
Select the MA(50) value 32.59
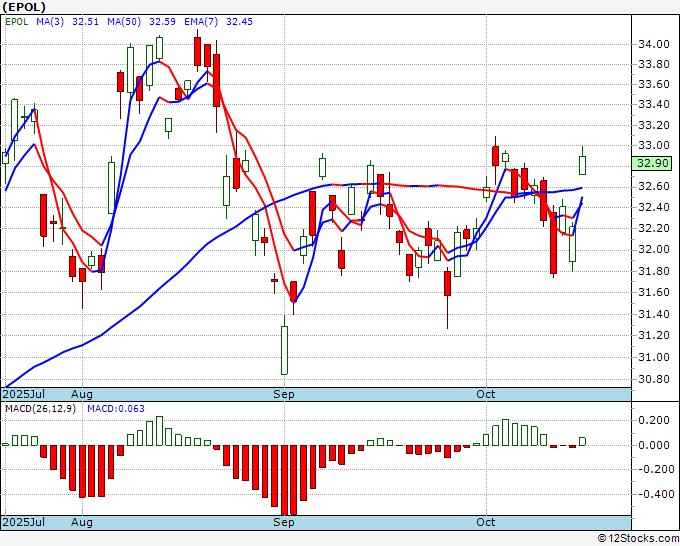162,22
